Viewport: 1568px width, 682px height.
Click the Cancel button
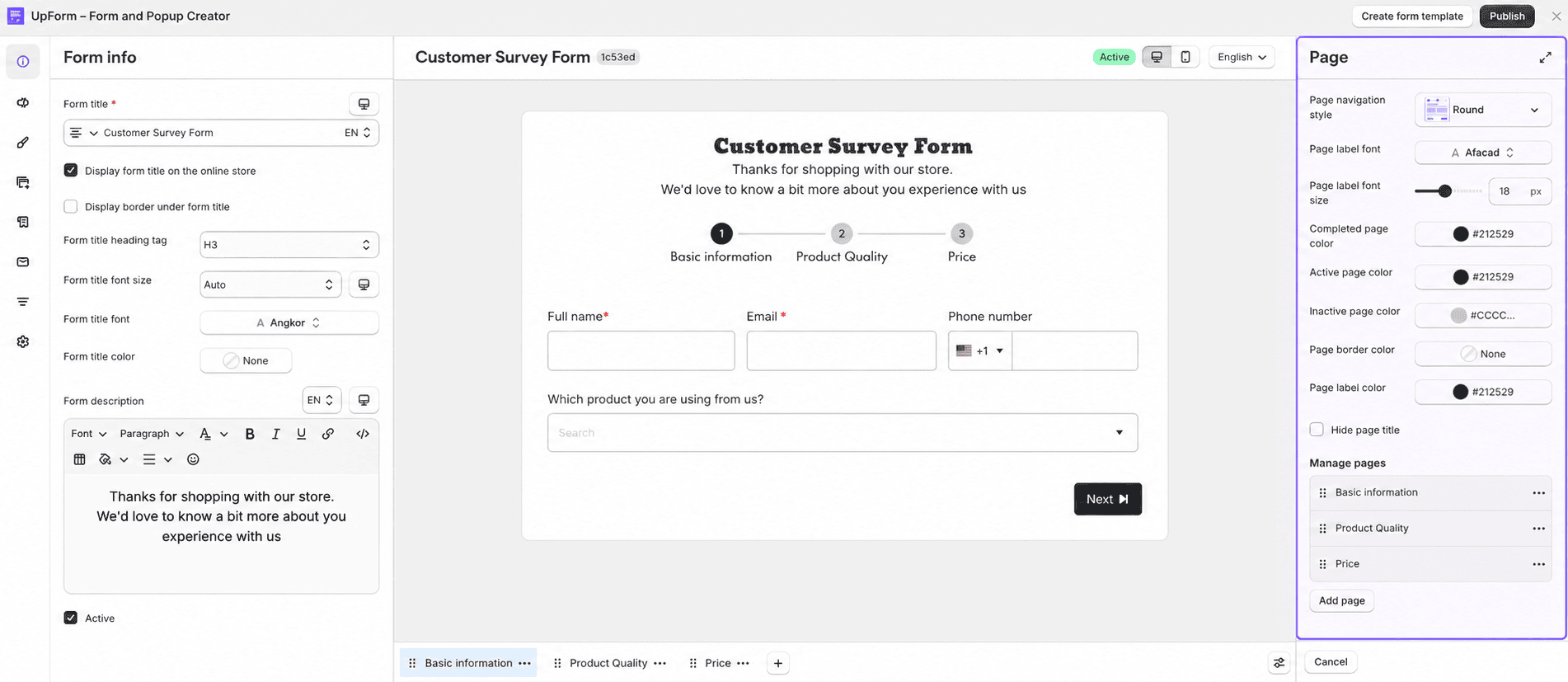tap(1331, 661)
